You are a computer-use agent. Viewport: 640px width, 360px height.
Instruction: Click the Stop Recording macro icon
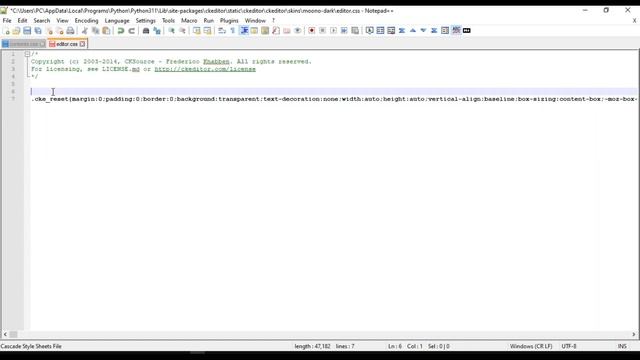(x=322, y=31)
